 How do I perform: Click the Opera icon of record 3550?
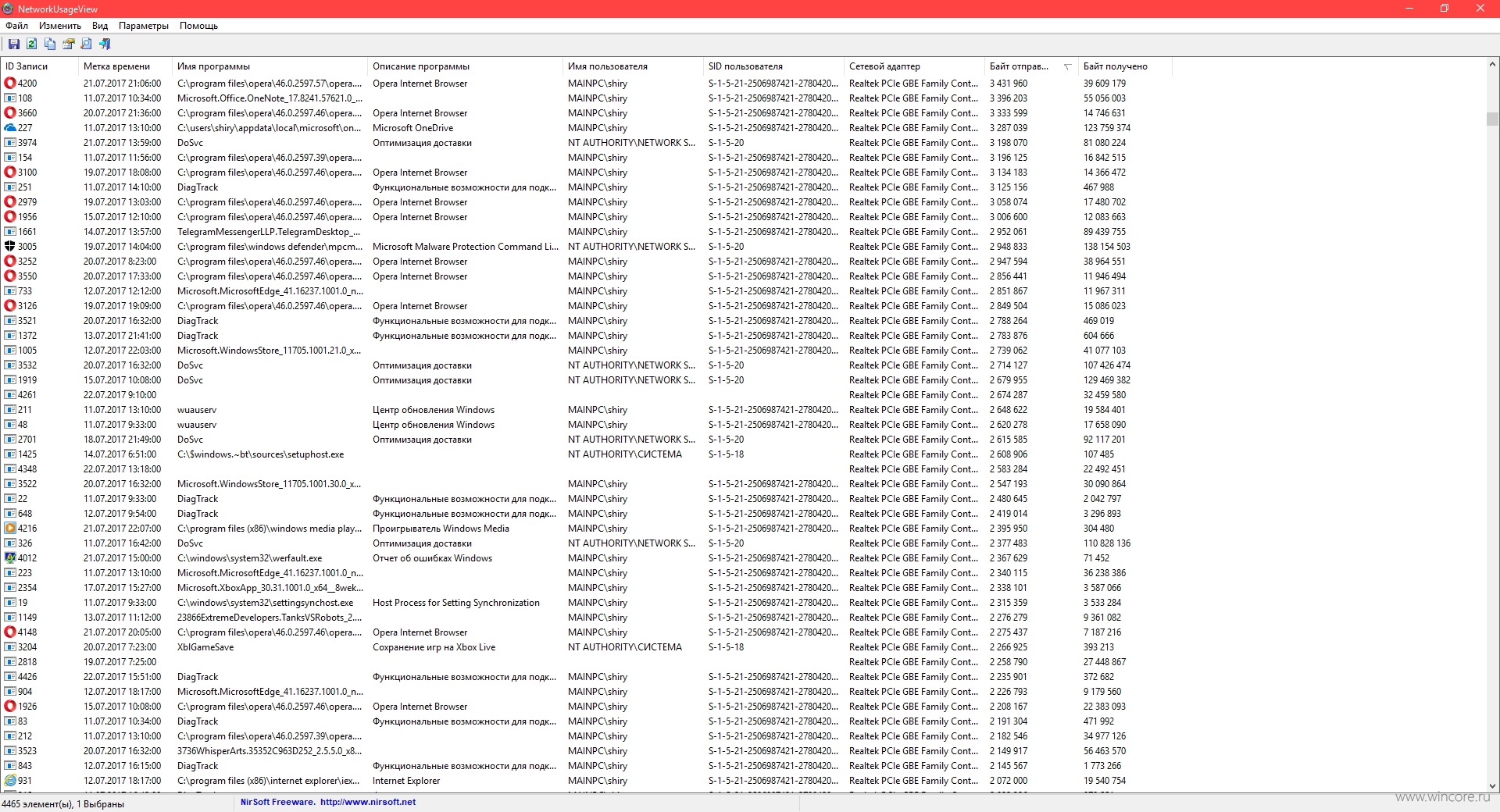[x=10, y=276]
